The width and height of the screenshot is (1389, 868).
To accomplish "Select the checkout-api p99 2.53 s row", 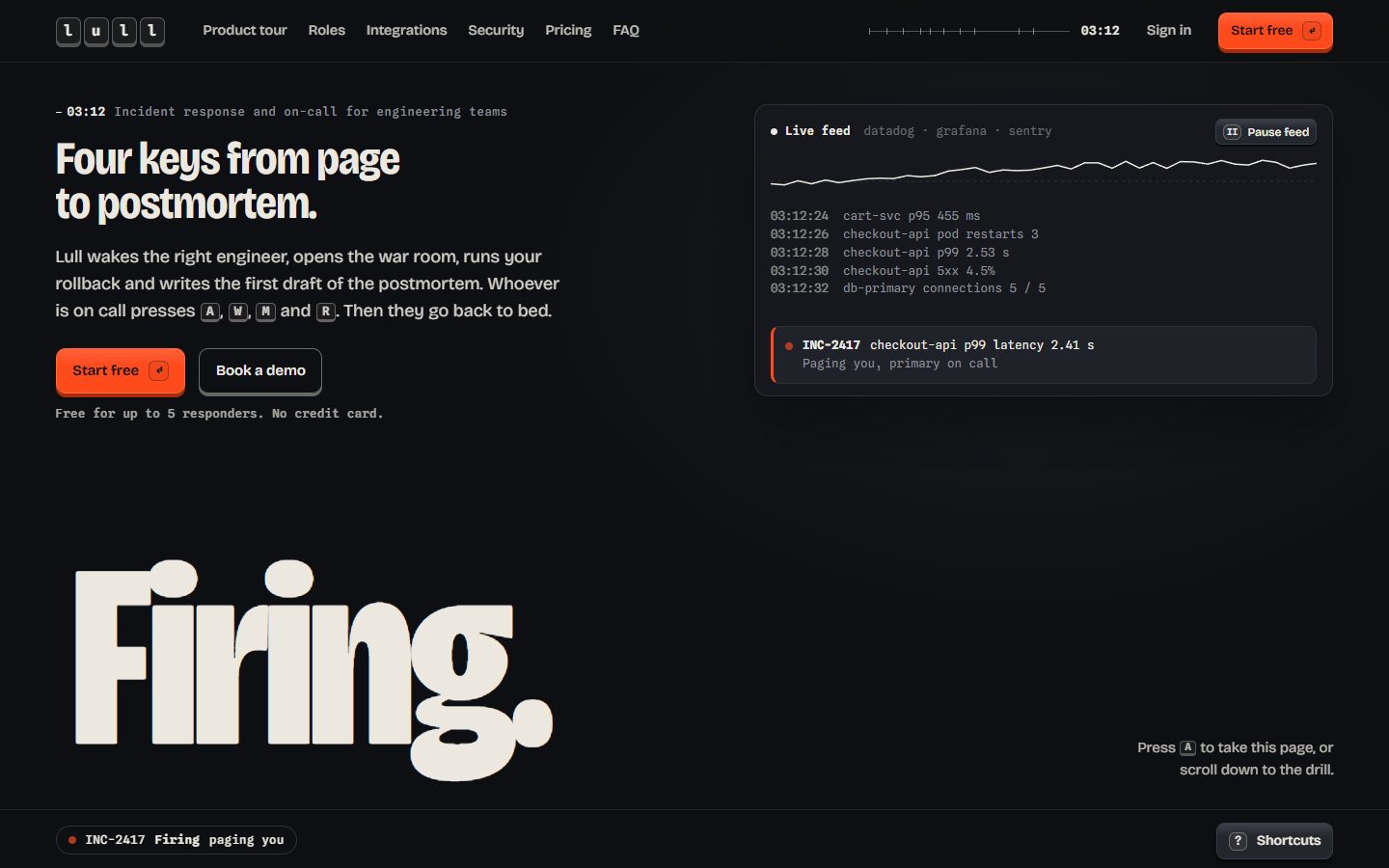I will [x=1044, y=253].
